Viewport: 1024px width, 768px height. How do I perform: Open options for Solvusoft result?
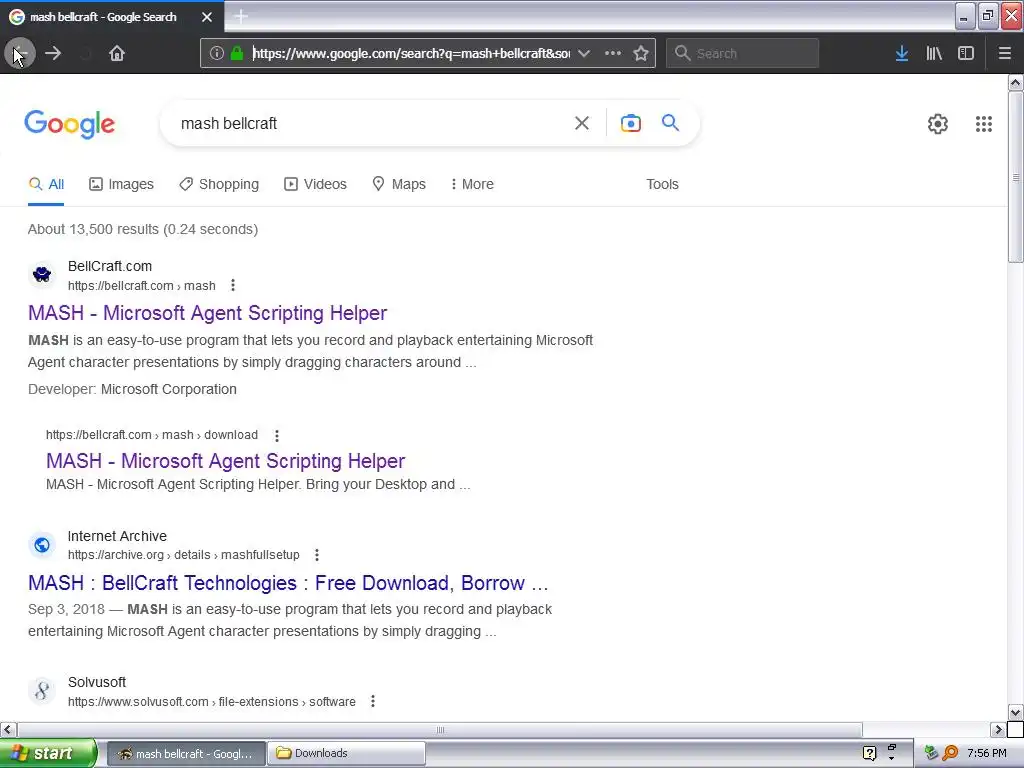[373, 701]
